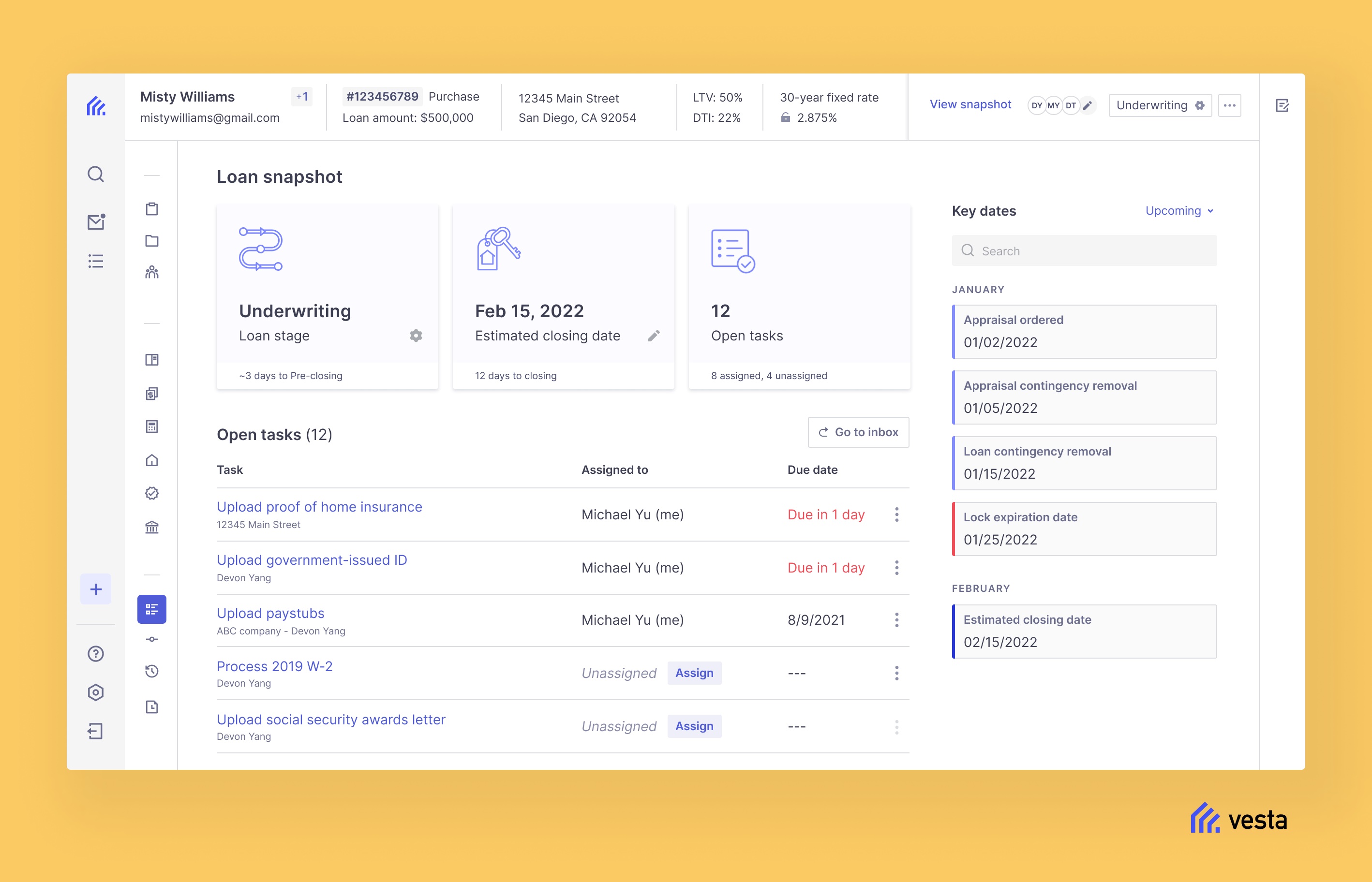The width and height of the screenshot is (1372, 882).
Task: Click the plus add button in sidebar
Action: tap(96, 589)
